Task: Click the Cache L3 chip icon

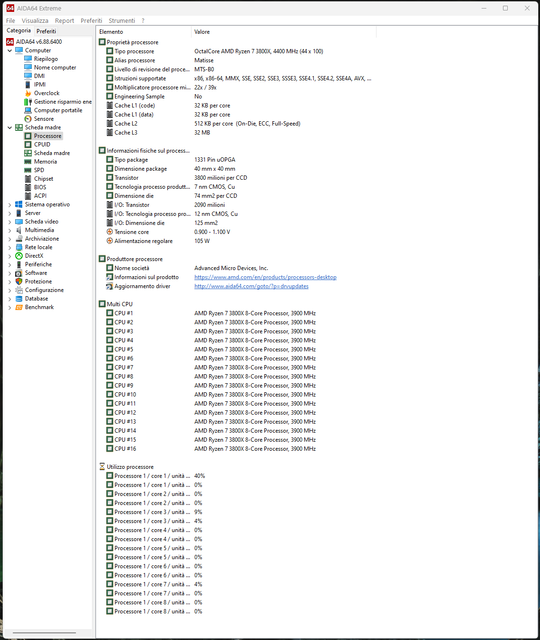Action: (109, 133)
